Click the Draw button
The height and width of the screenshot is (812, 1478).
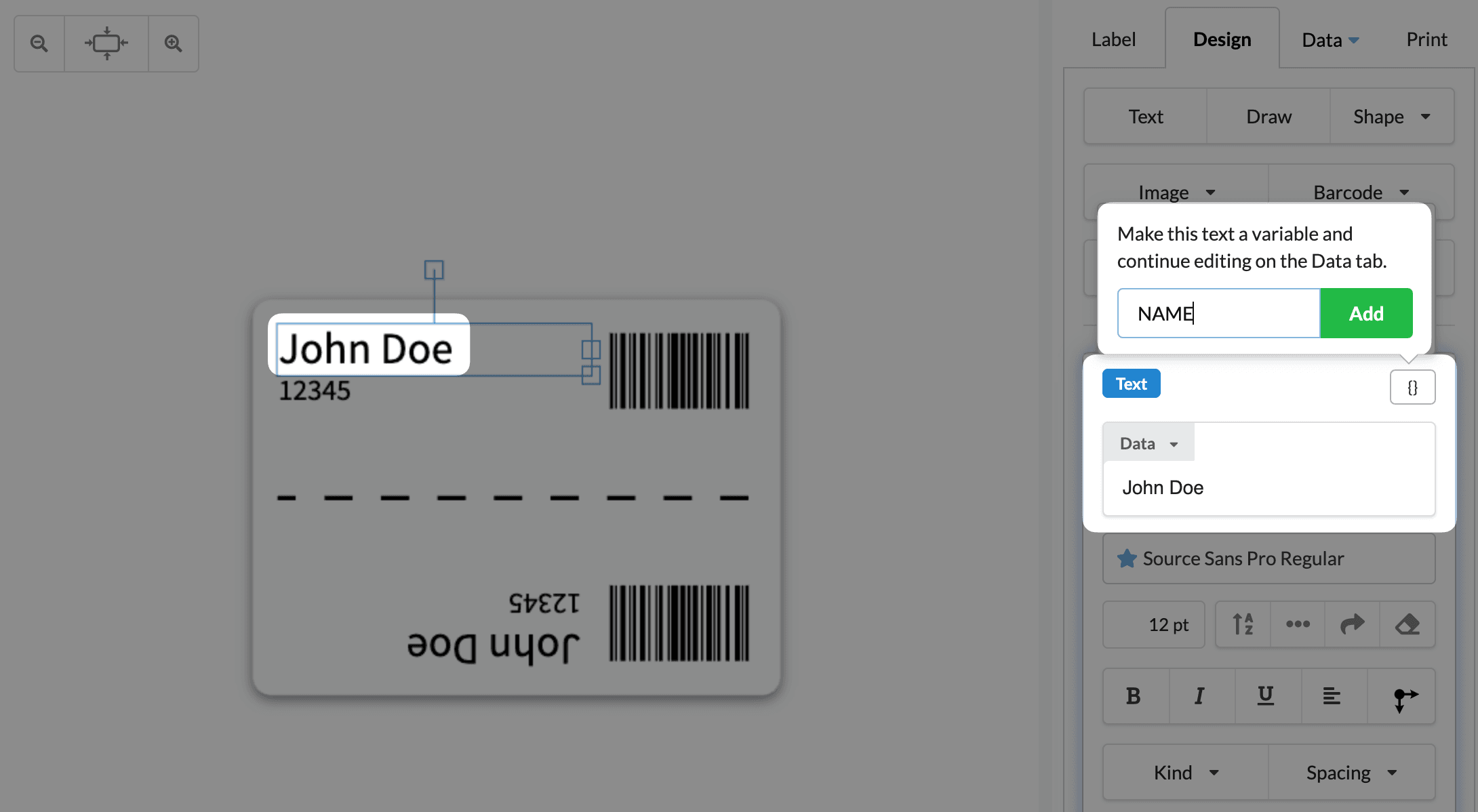pos(1269,116)
